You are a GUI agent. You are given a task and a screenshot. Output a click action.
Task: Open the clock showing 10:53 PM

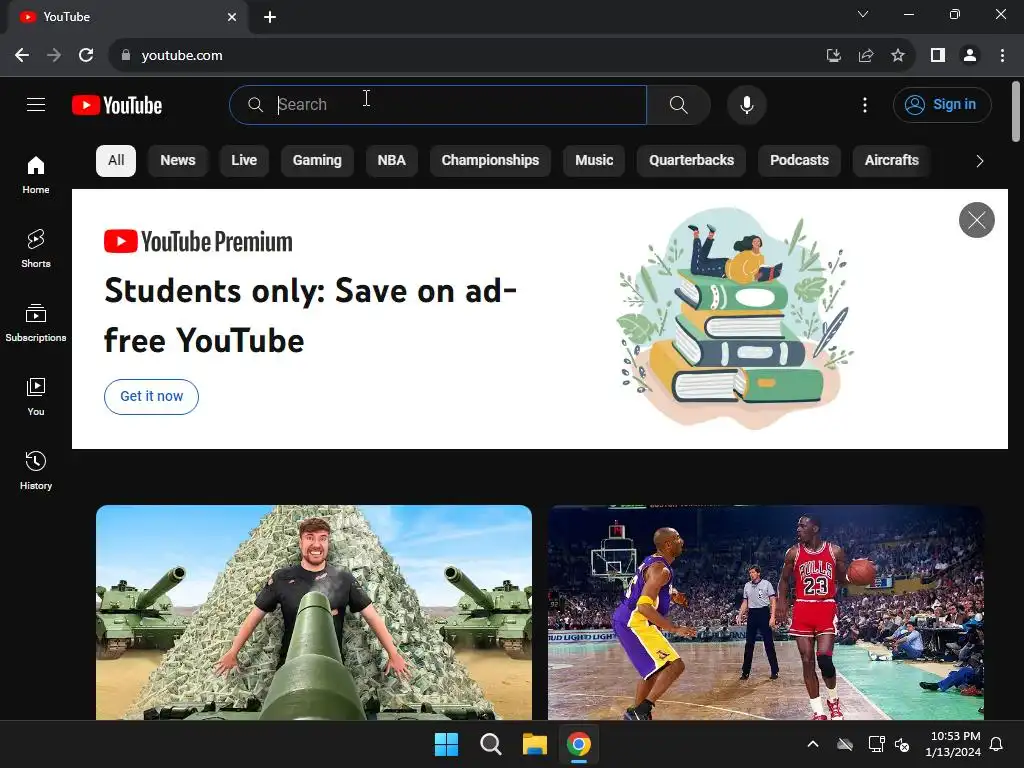(953, 744)
